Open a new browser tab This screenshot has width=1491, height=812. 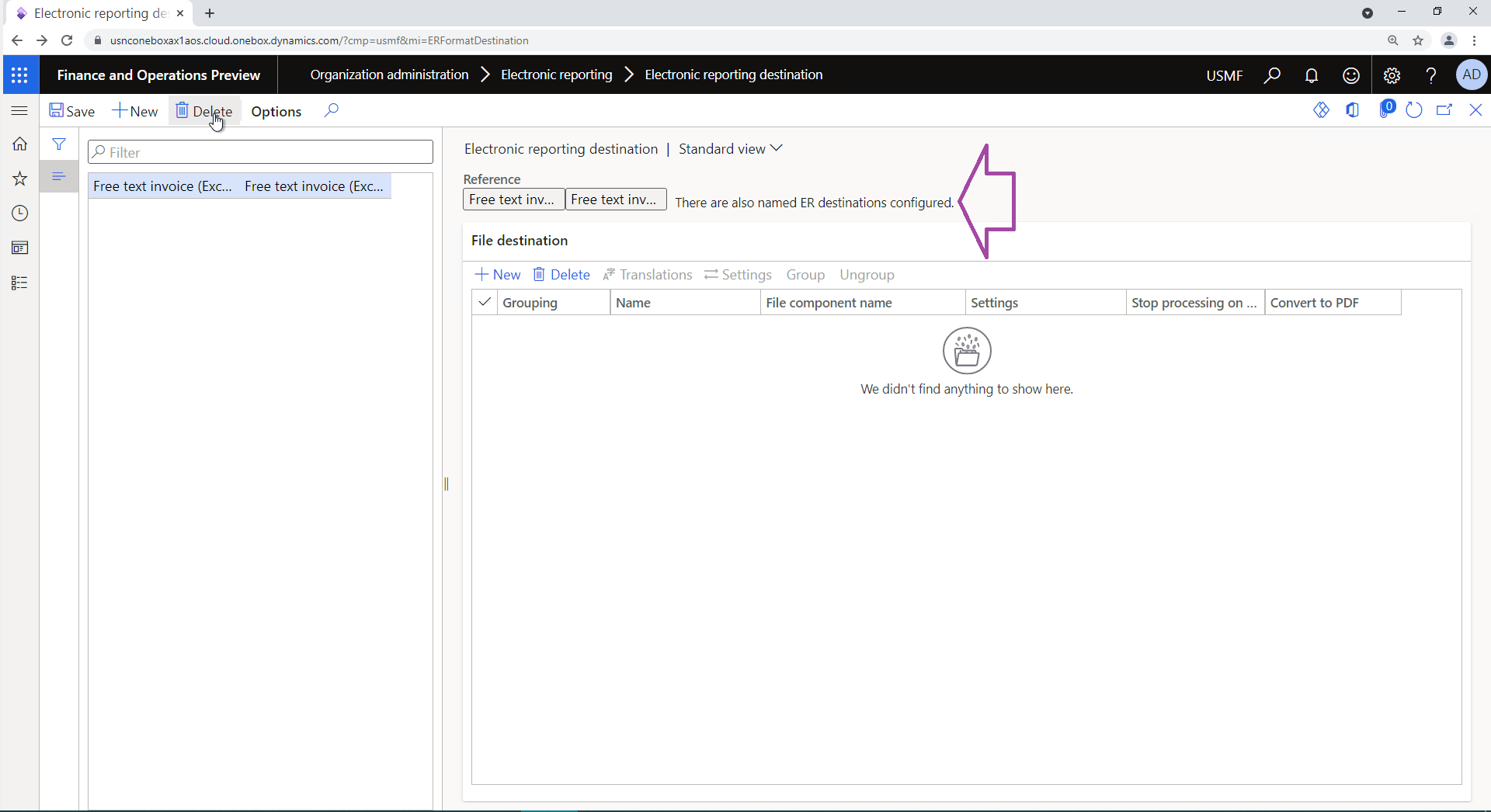point(210,13)
